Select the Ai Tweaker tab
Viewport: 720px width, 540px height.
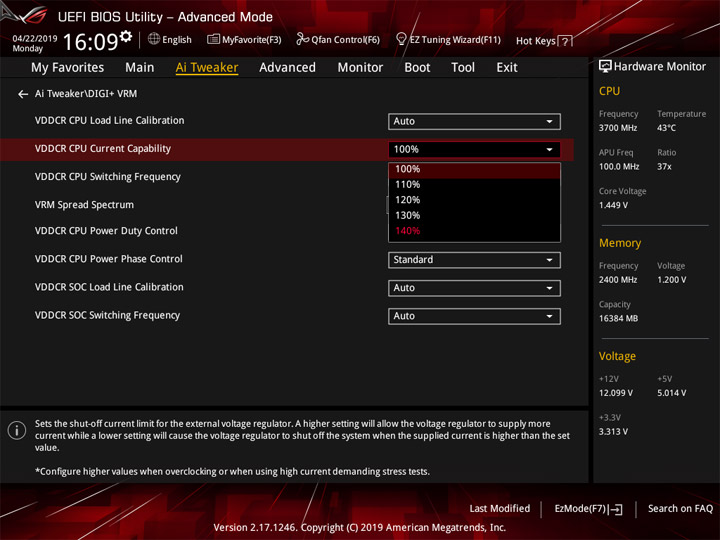tap(207, 68)
